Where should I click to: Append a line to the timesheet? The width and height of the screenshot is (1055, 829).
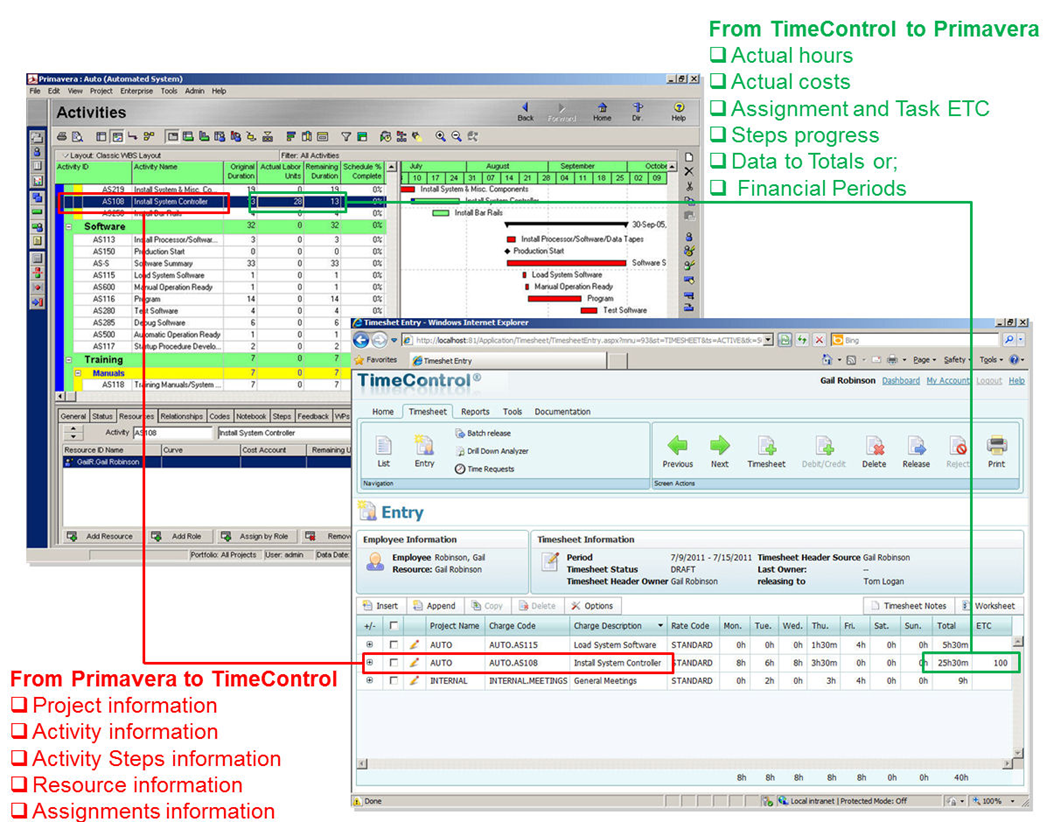[435, 606]
